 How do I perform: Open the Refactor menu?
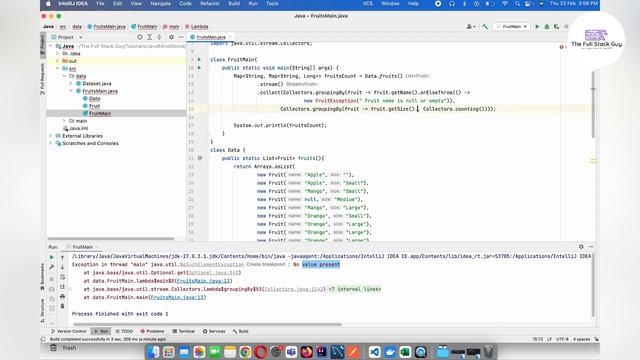(x=210, y=4)
